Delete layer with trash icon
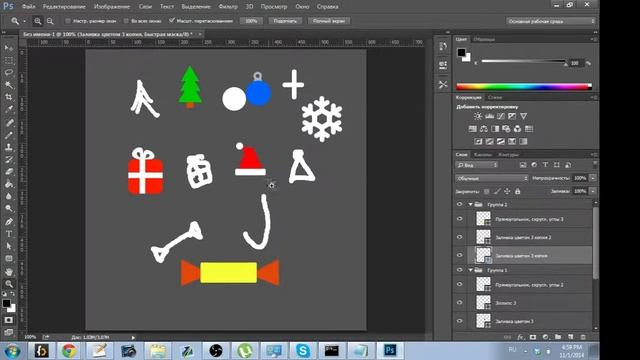Screen dimensions: 640x360 583,337
